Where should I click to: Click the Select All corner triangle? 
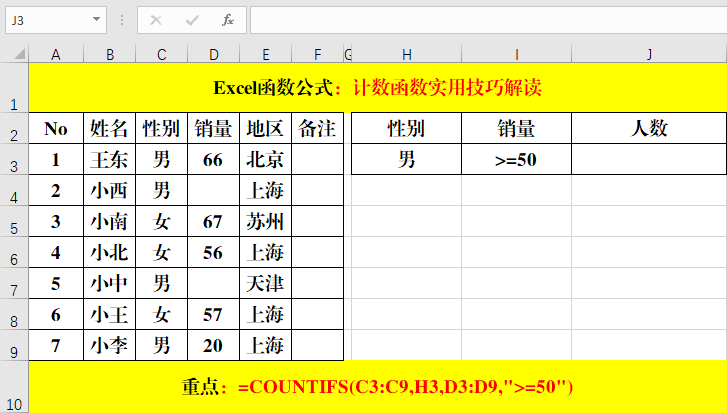(19, 54)
